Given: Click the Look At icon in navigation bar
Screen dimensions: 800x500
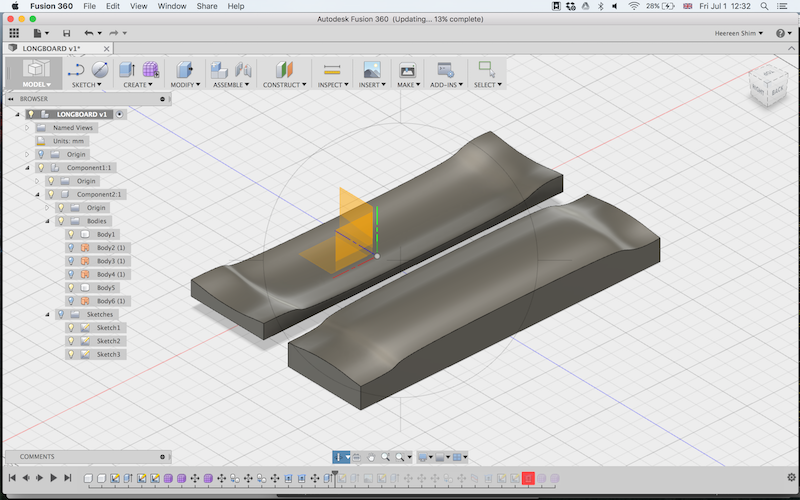Looking at the screenshot, I should [357, 457].
